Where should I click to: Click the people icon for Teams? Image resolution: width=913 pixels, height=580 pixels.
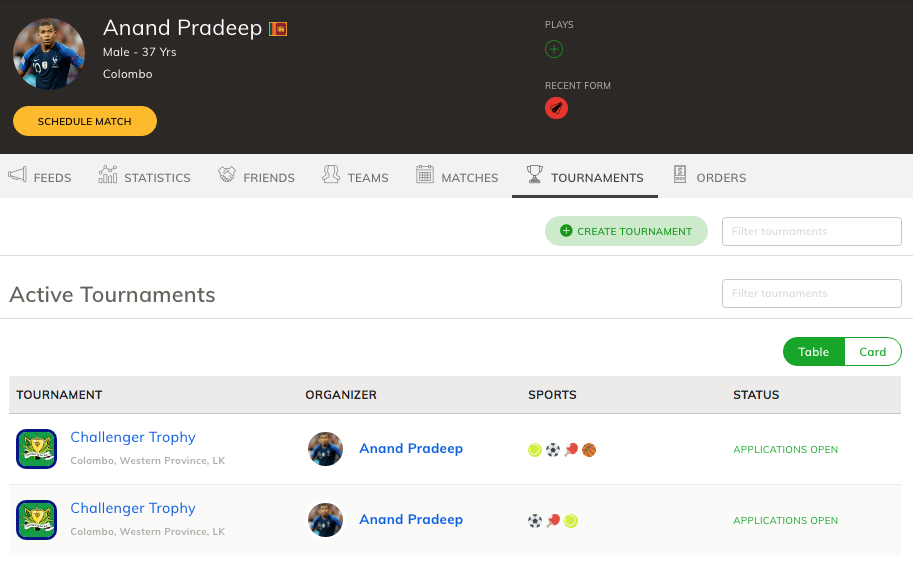click(x=331, y=174)
